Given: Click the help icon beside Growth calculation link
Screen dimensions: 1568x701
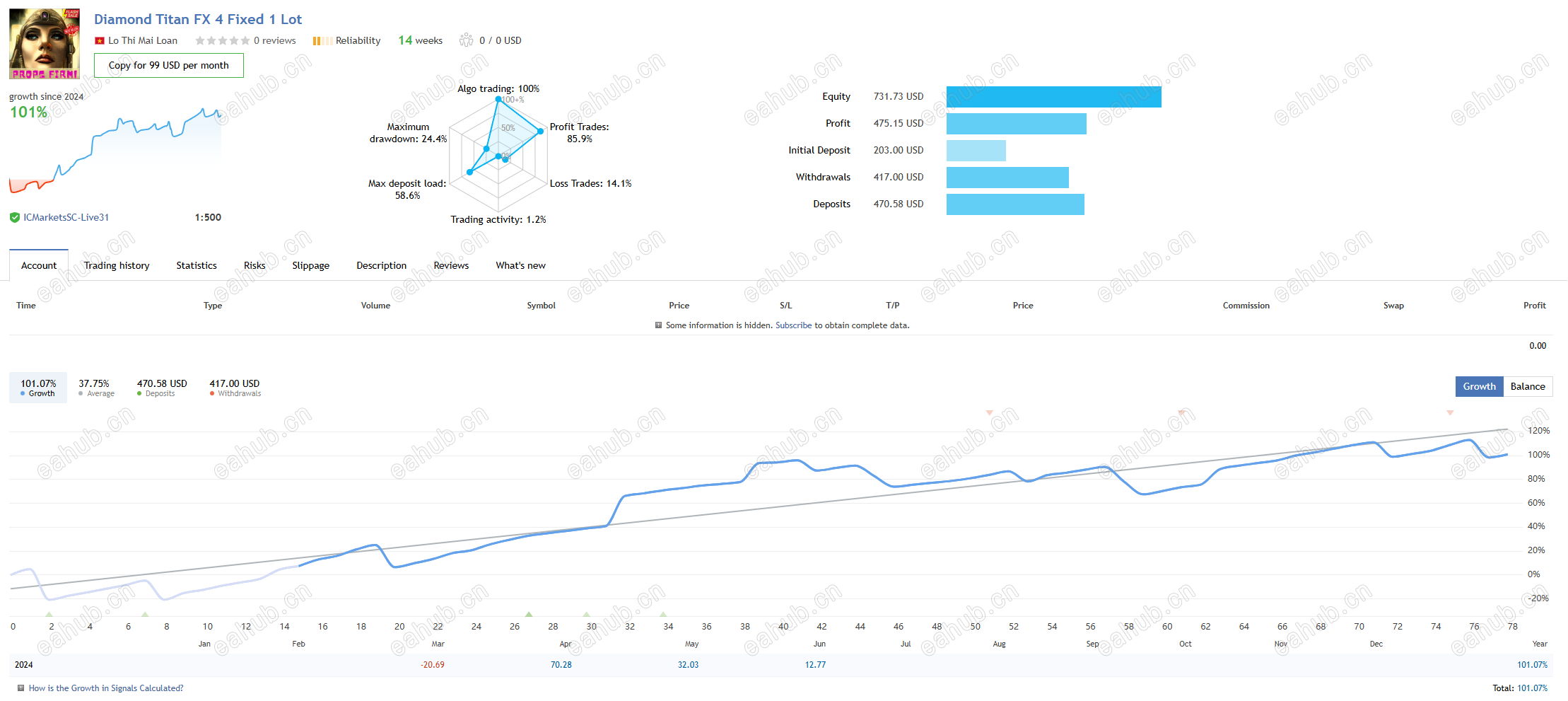Looking at the screenshot, I should 21,688.
